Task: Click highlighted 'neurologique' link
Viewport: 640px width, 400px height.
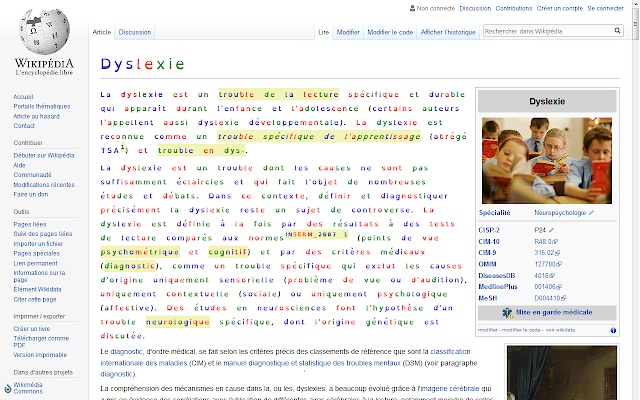Action: click(x=178, y=322)
